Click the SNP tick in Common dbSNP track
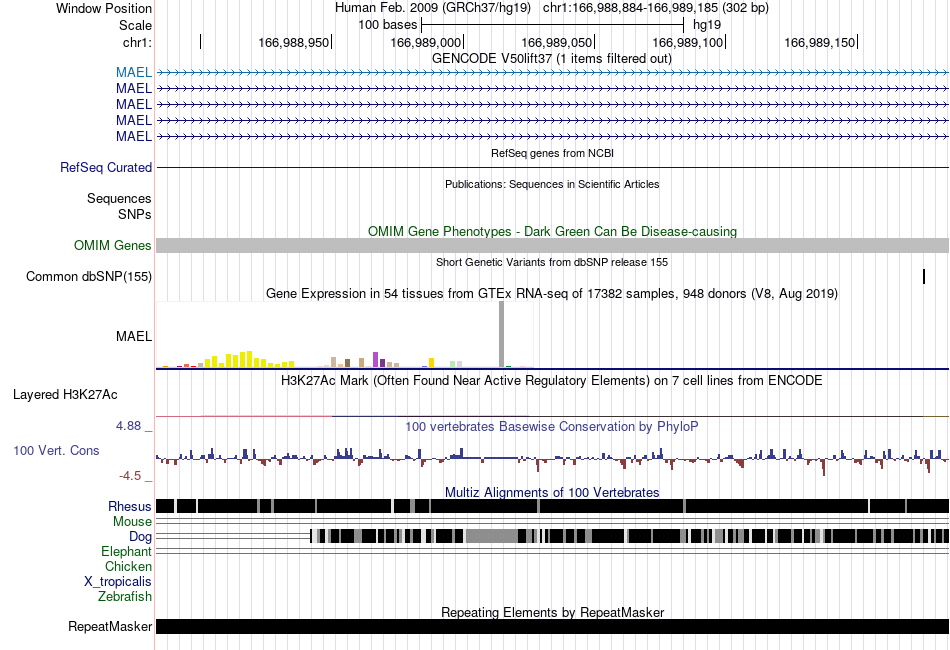The height and width of the screenshot is (650, 950). [924, 276]
